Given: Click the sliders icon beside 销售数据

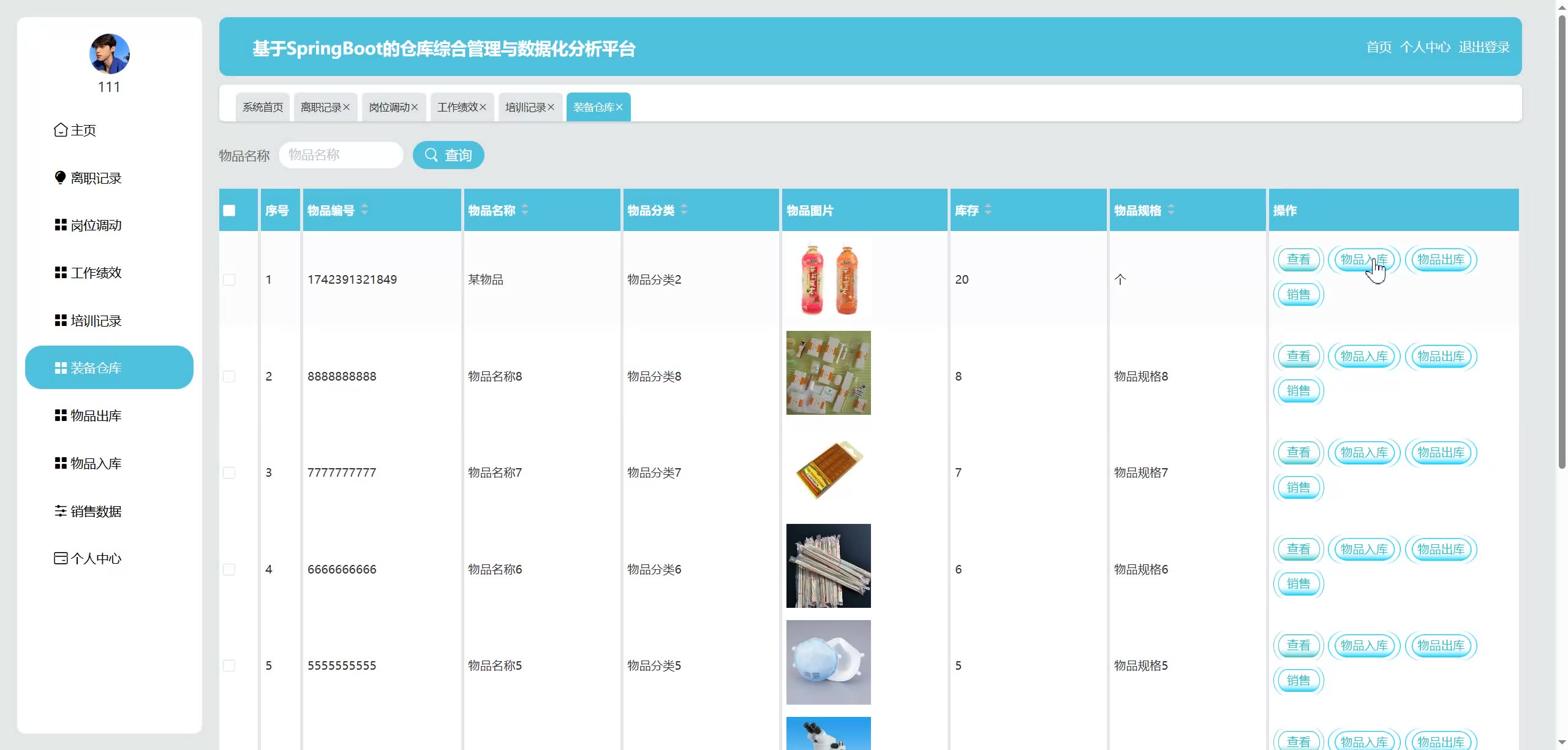Looking at the screenshot, I should coord(60,511).
